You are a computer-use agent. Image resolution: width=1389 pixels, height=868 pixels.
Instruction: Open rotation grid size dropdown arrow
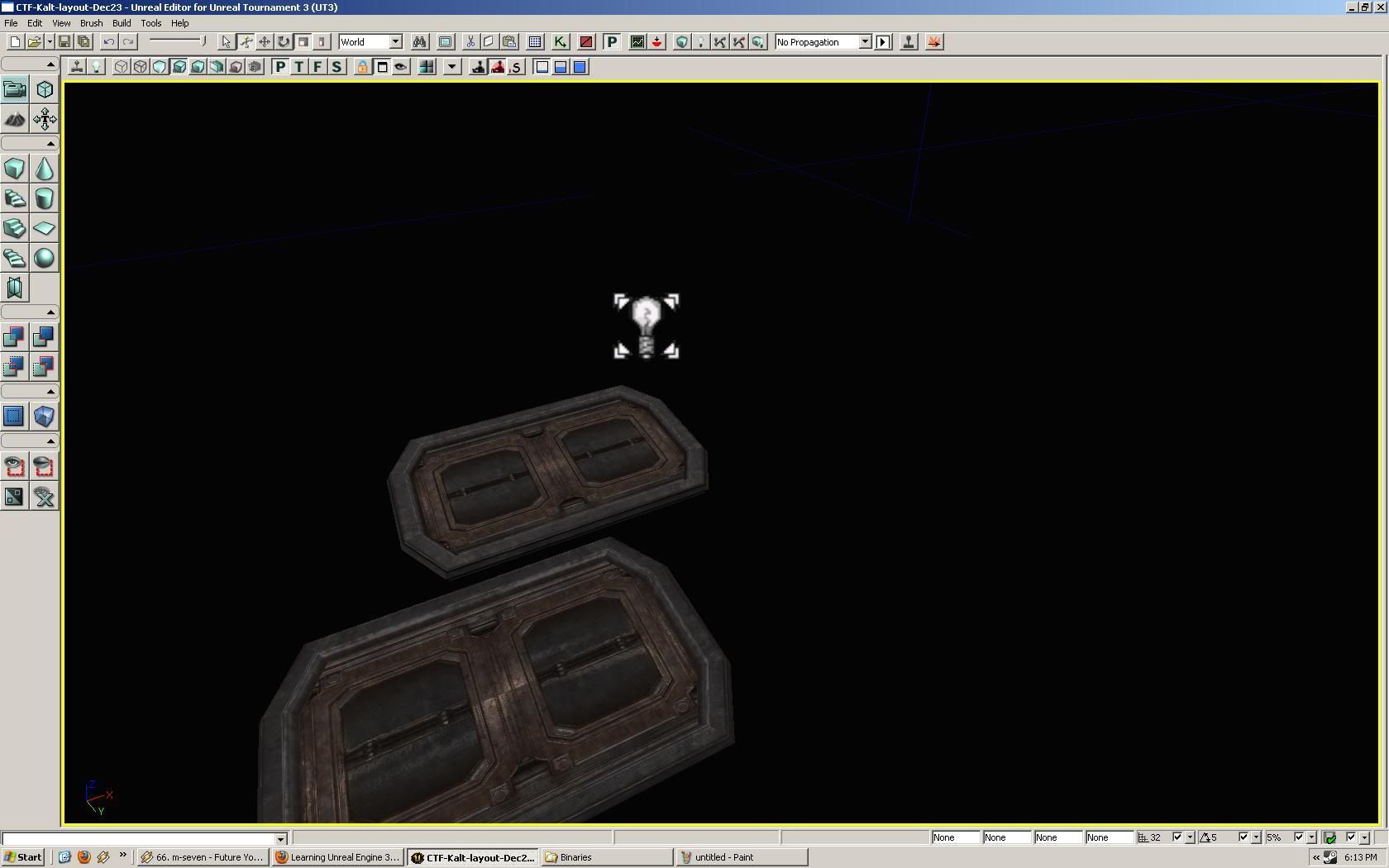[x=1256, y=837]
